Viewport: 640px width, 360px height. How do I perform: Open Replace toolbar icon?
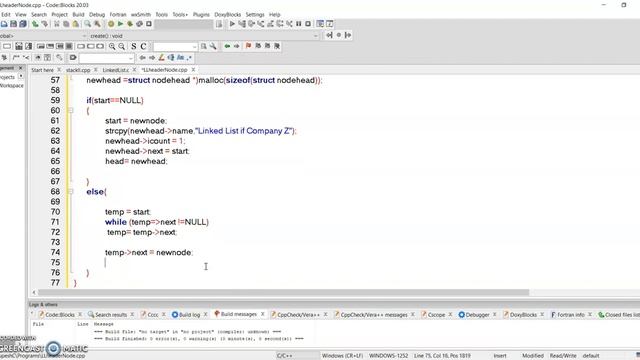click(97, 24)
